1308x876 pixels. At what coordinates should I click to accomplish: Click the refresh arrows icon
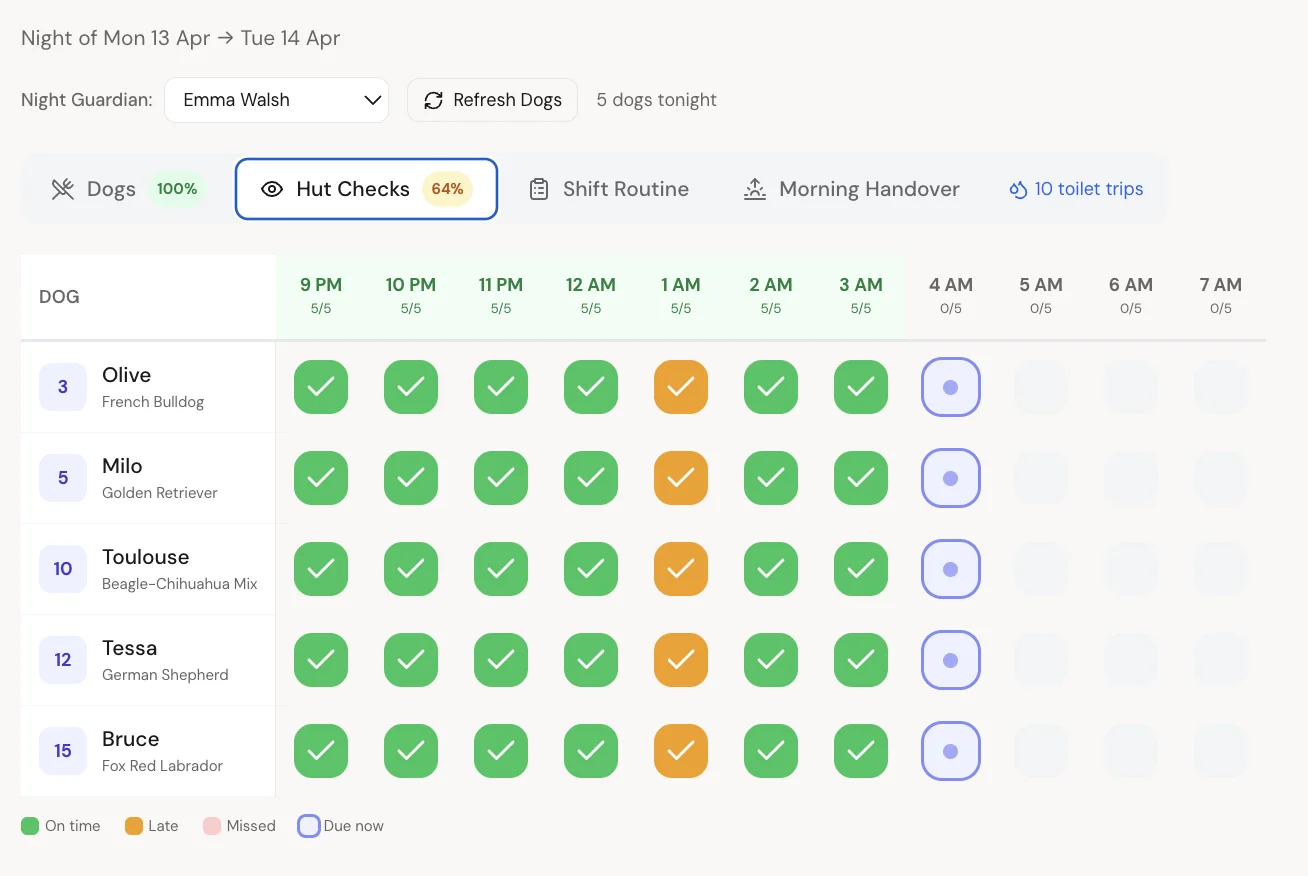433,100
